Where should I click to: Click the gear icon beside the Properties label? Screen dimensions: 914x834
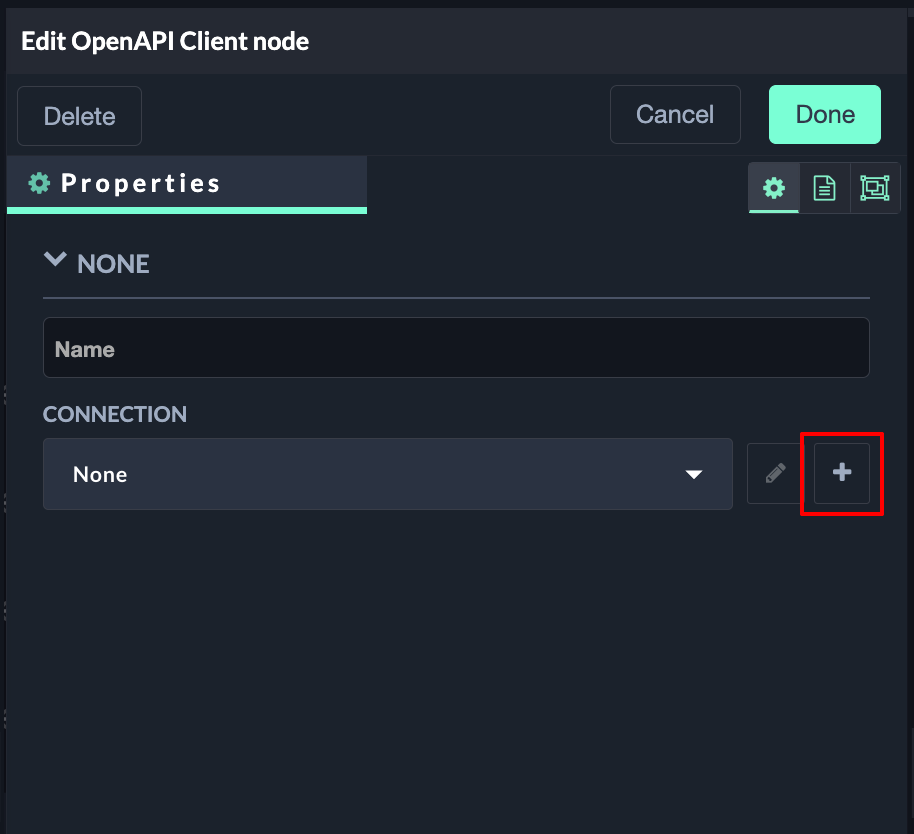39,183
